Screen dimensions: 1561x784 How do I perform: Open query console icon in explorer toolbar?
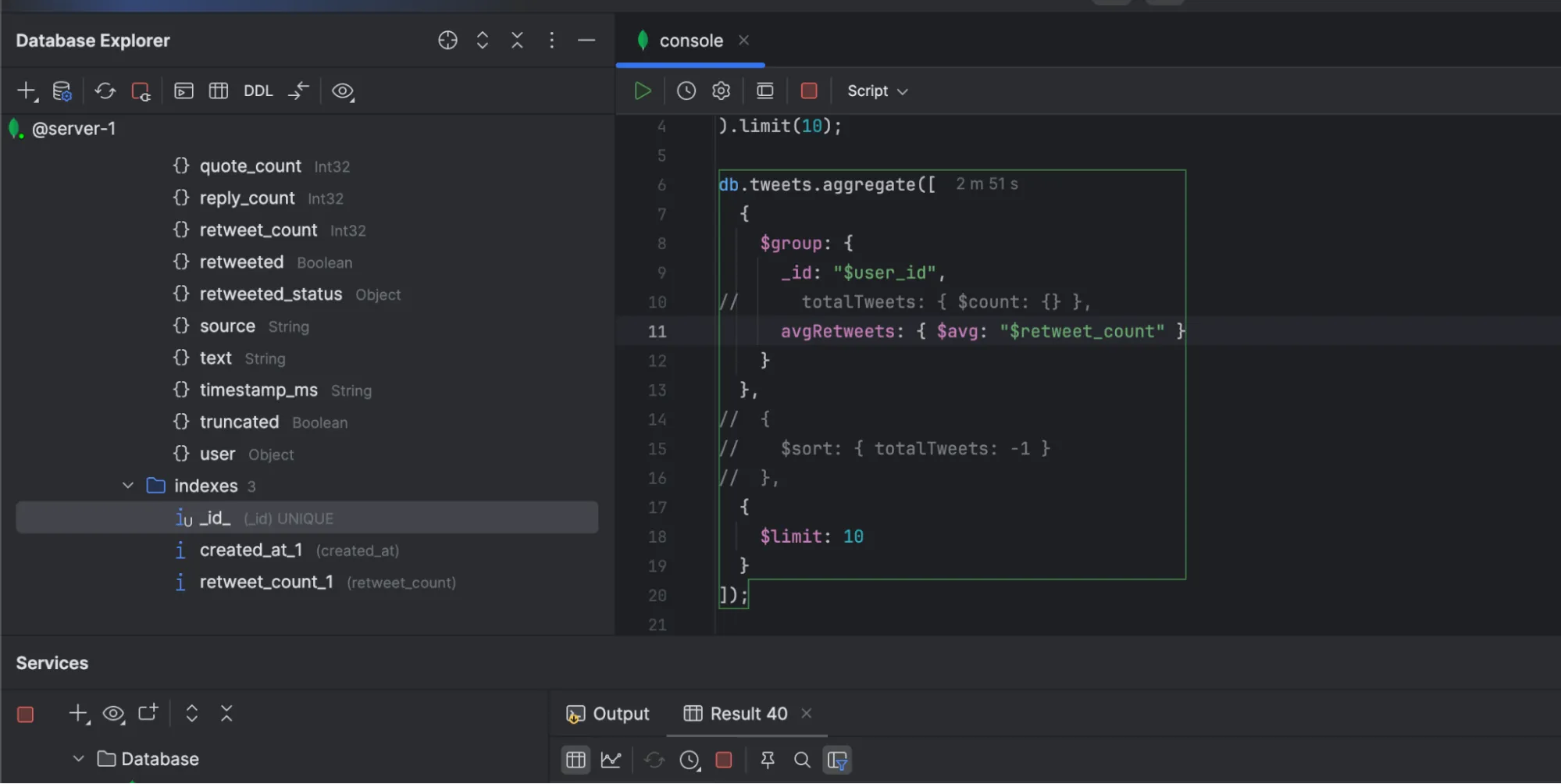184,91
